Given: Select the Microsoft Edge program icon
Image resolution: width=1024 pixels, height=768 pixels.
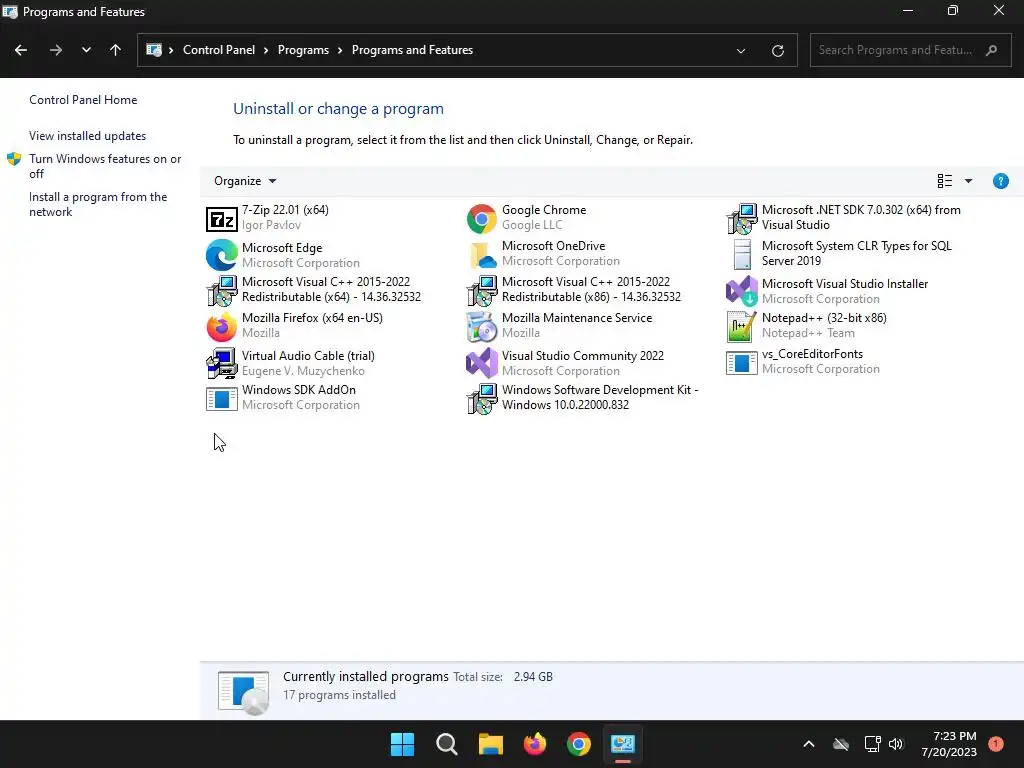Looking at the screenshot, I should 221,255.
